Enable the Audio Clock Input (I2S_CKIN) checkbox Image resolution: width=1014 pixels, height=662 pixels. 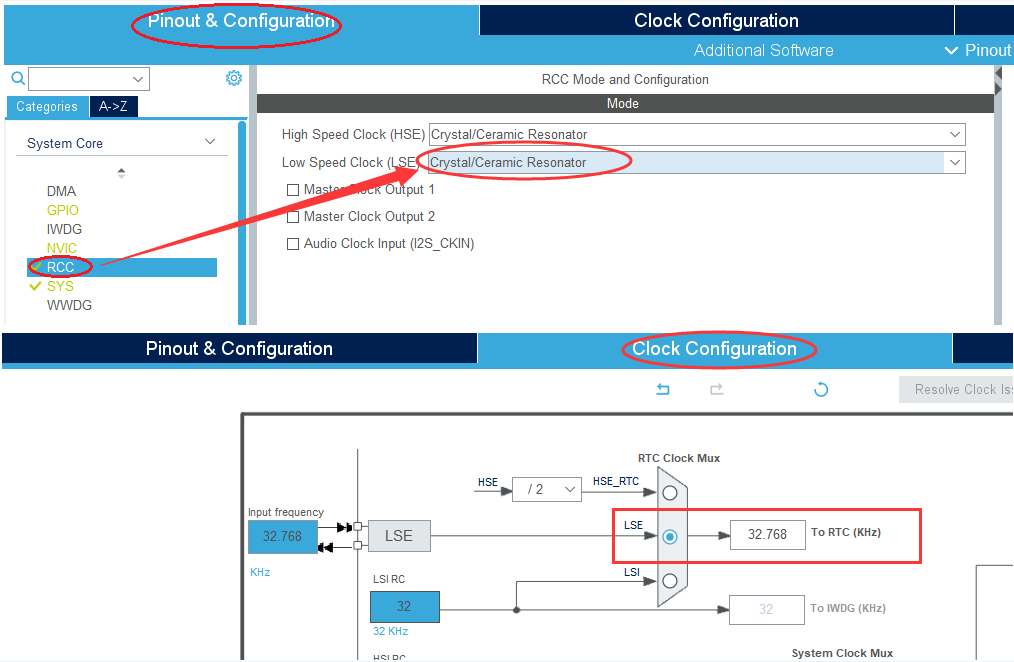tap(293, 243)
